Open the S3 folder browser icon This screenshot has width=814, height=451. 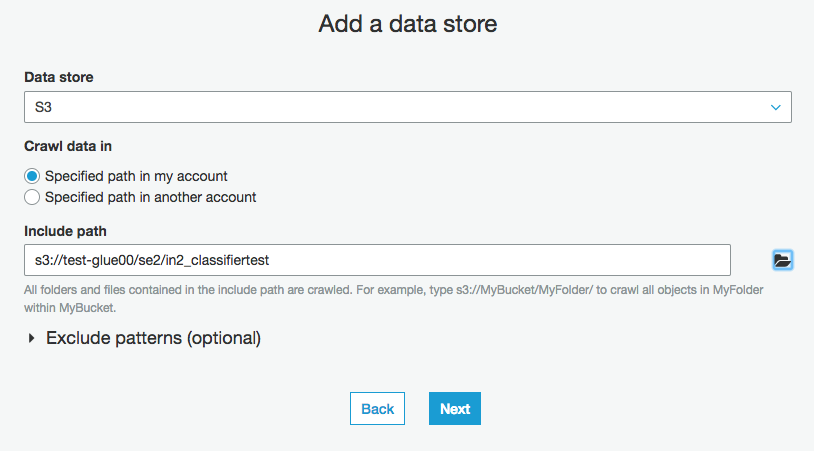[782, 260]
